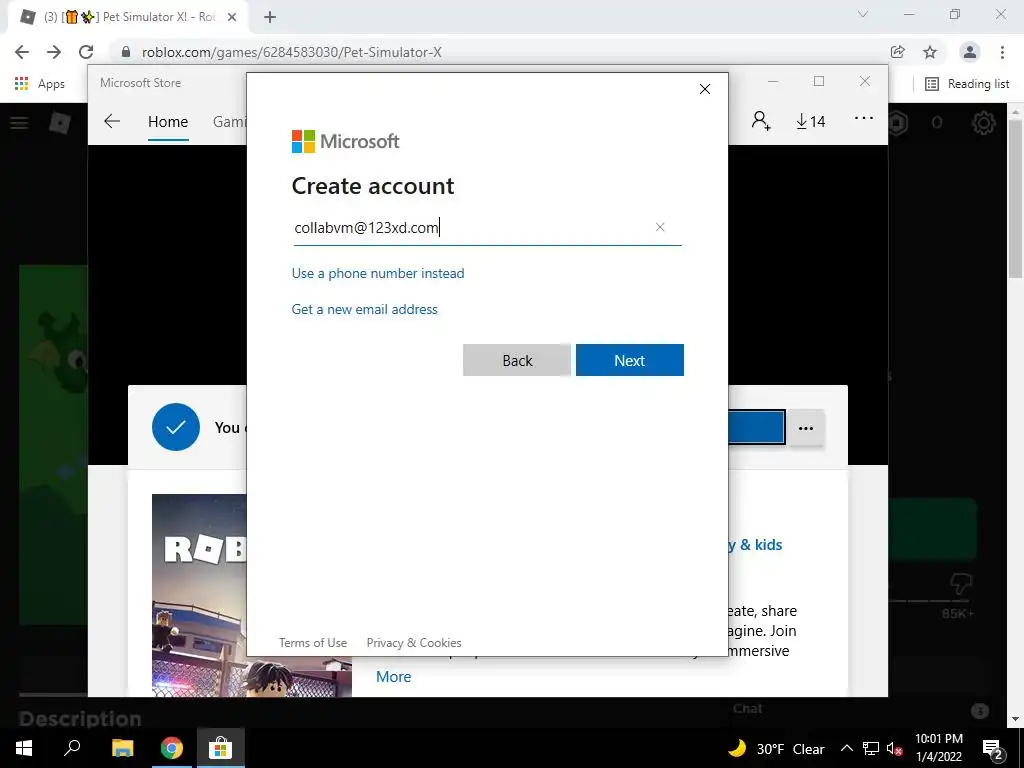
Task: Click the Microsoft logo in the dialog
Action: coord(345,141)
